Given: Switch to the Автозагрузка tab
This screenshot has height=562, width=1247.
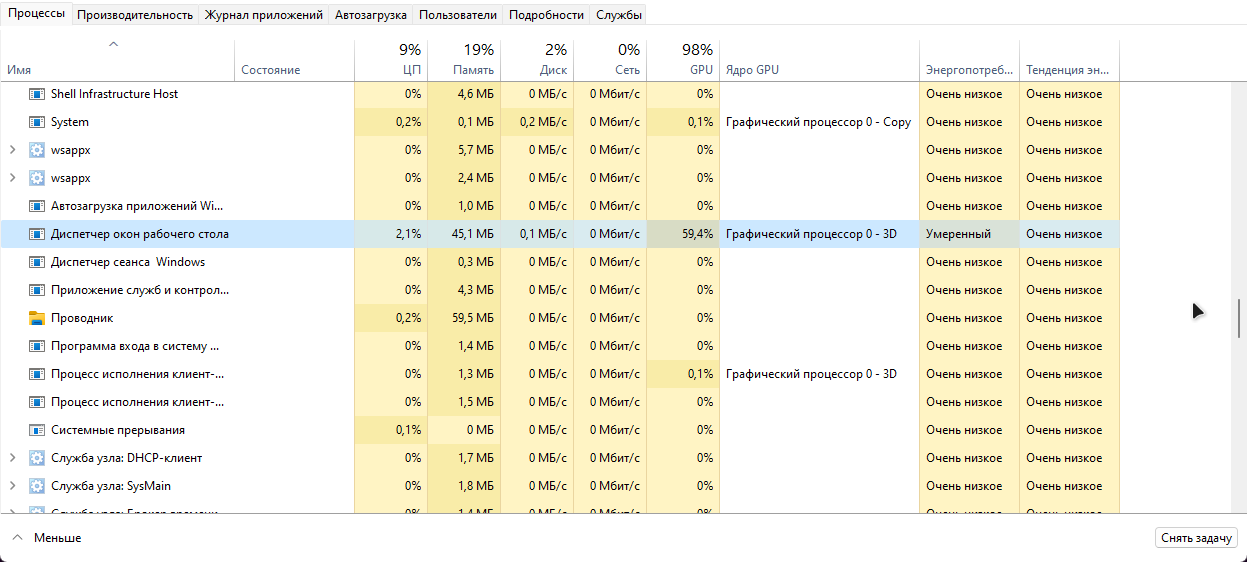Looking at the screenshot, I should click(371, 15).
